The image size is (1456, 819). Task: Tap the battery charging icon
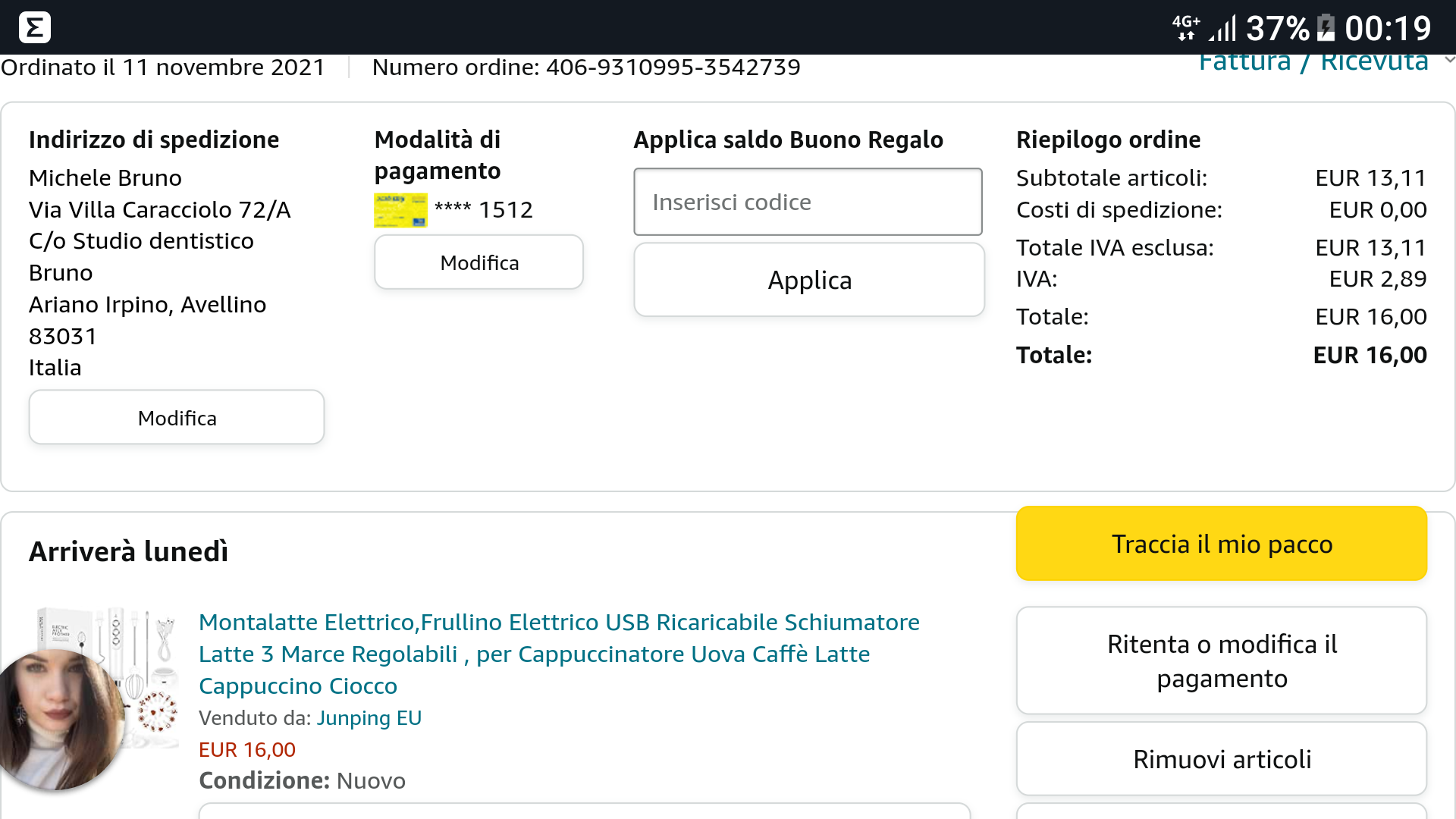coord(1326,28)
